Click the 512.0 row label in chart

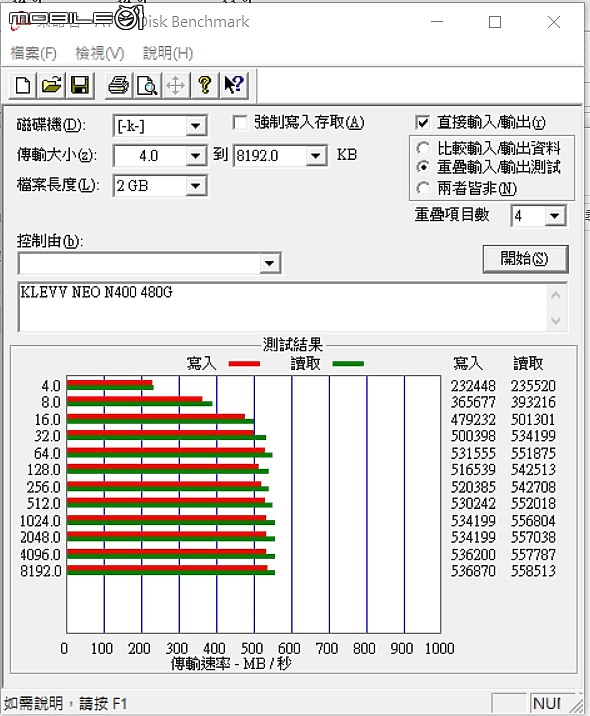43,504
